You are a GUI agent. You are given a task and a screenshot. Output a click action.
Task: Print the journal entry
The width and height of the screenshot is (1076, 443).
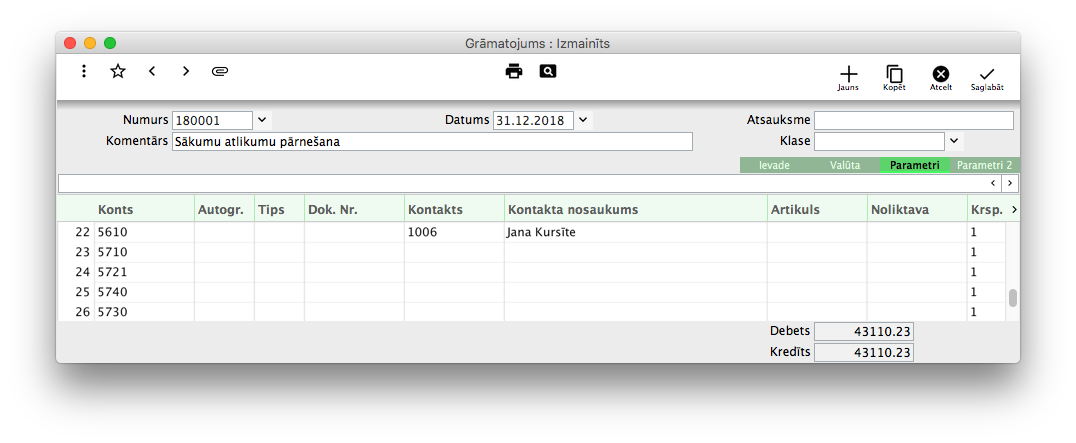(514, 71)
